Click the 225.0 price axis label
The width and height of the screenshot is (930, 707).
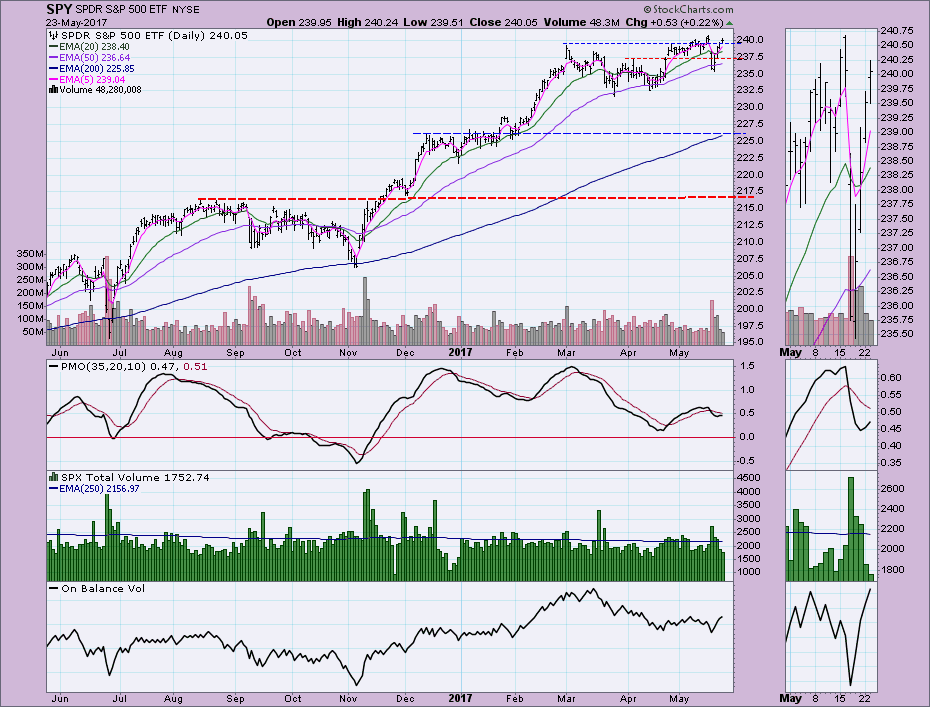(x=751, y=141)
